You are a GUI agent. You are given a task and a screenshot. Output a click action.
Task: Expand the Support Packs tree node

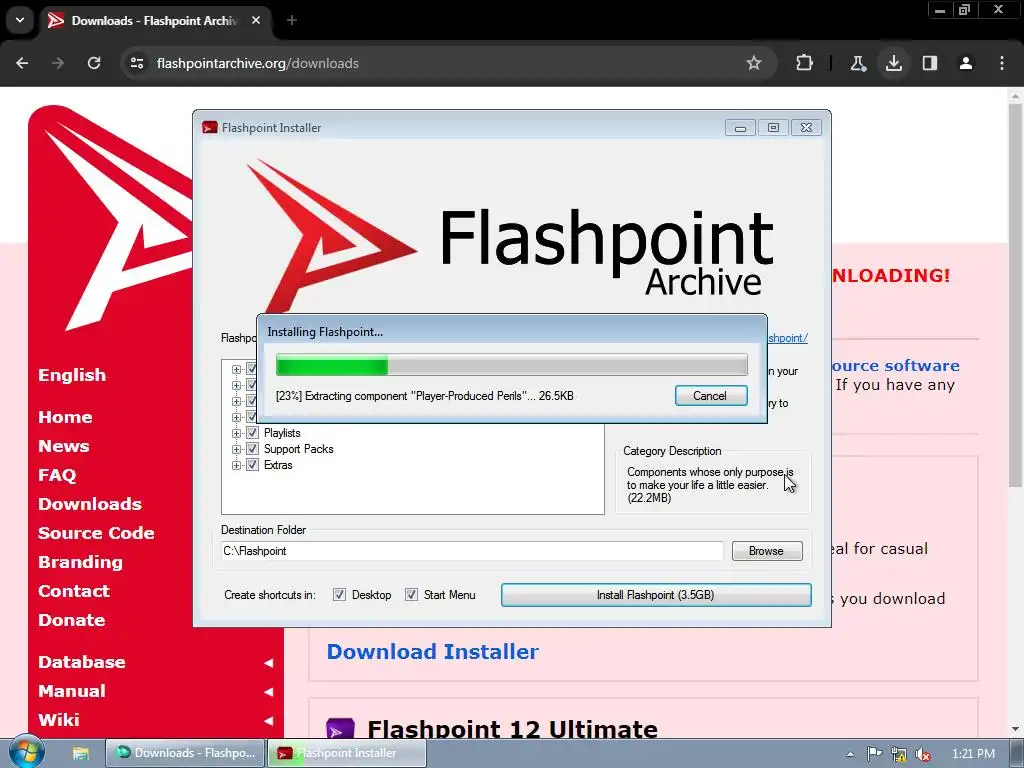236,449
